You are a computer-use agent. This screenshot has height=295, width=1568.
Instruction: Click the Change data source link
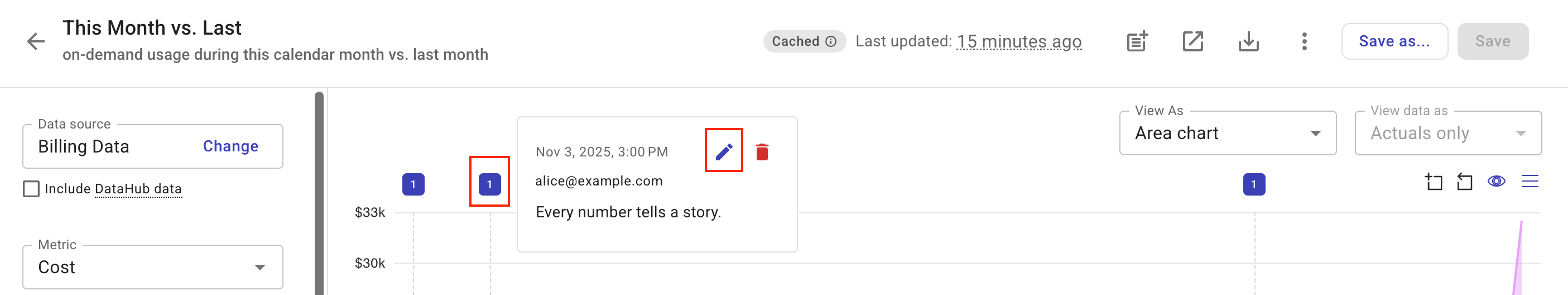point(230,146)
